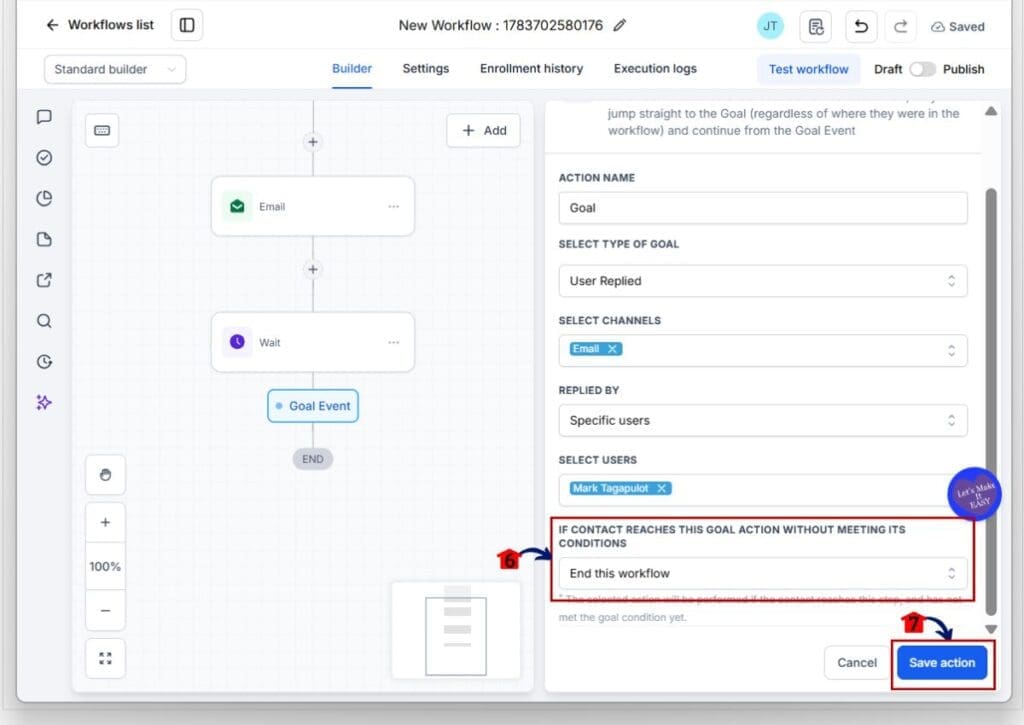Toggle the sidebar panel icon
This screenshot has width=1024, height=725.
tap(187, 25)
